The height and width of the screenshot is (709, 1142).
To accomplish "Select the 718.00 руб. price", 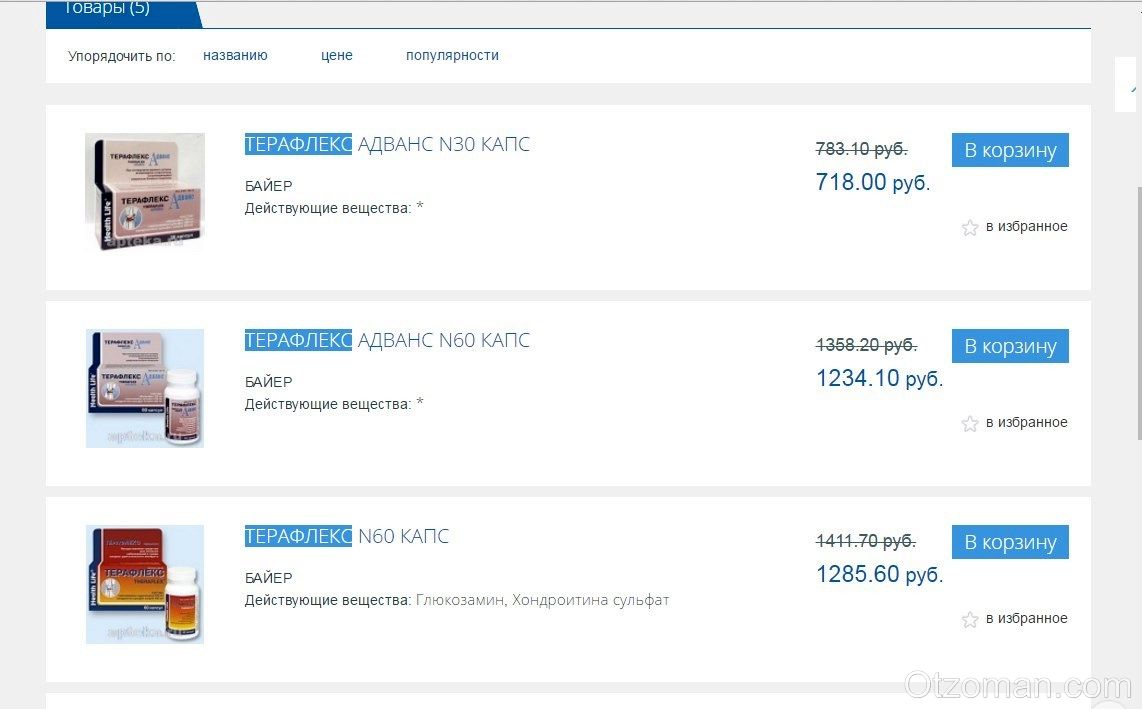I will pyautogui.click(x=873, y=182).
